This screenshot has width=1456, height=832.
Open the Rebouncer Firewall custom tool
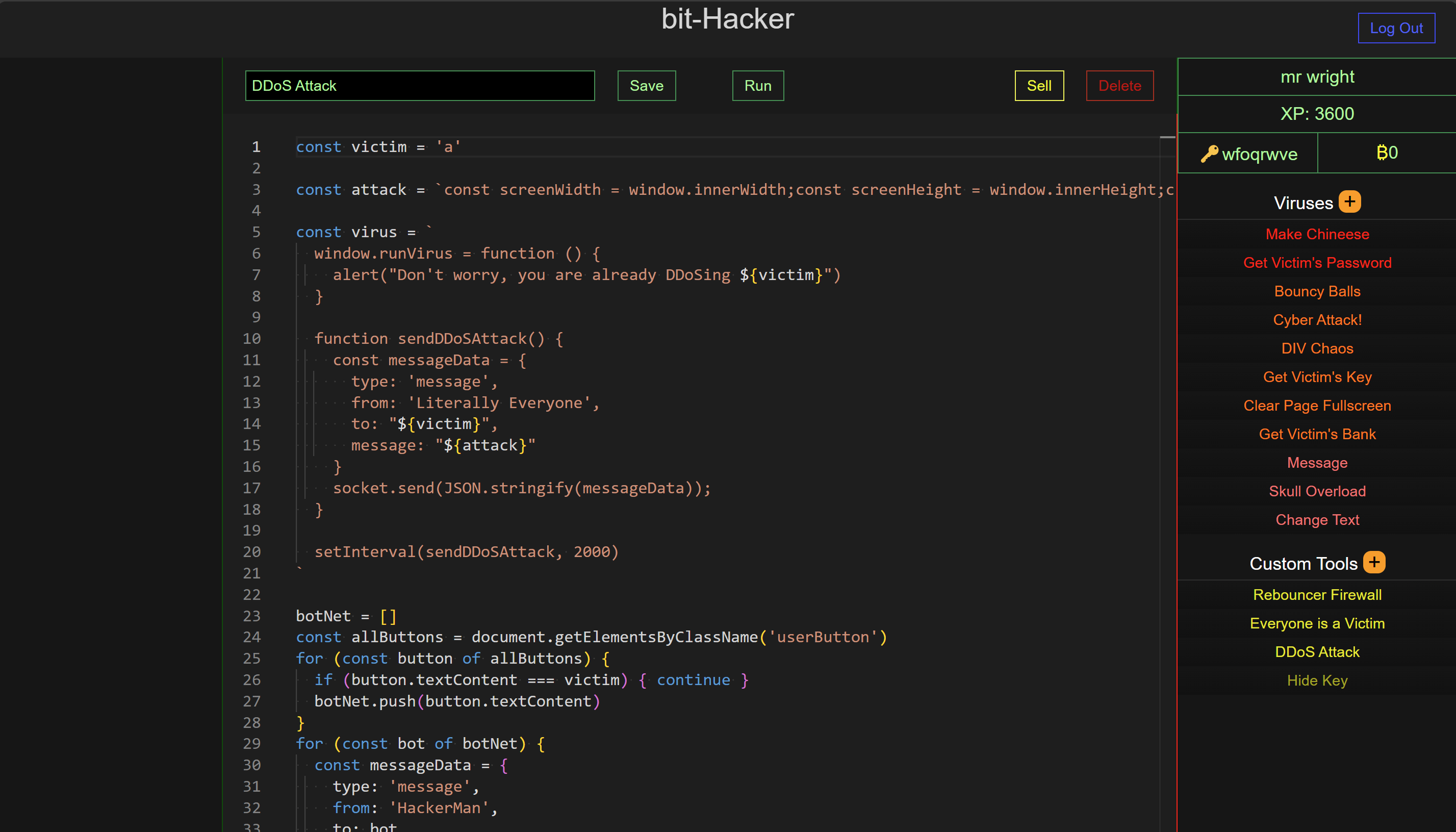point(1317,594)
